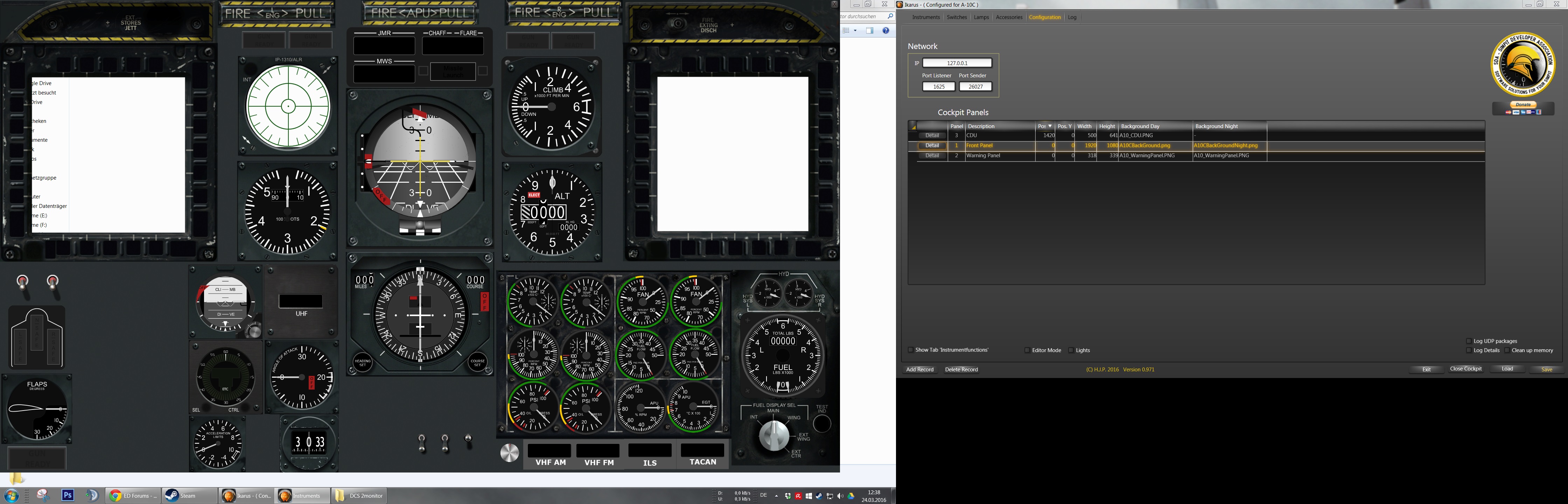The image size is (1568, 504).
Task: Click the Close Cockpit button
Action: (1466, 369)
